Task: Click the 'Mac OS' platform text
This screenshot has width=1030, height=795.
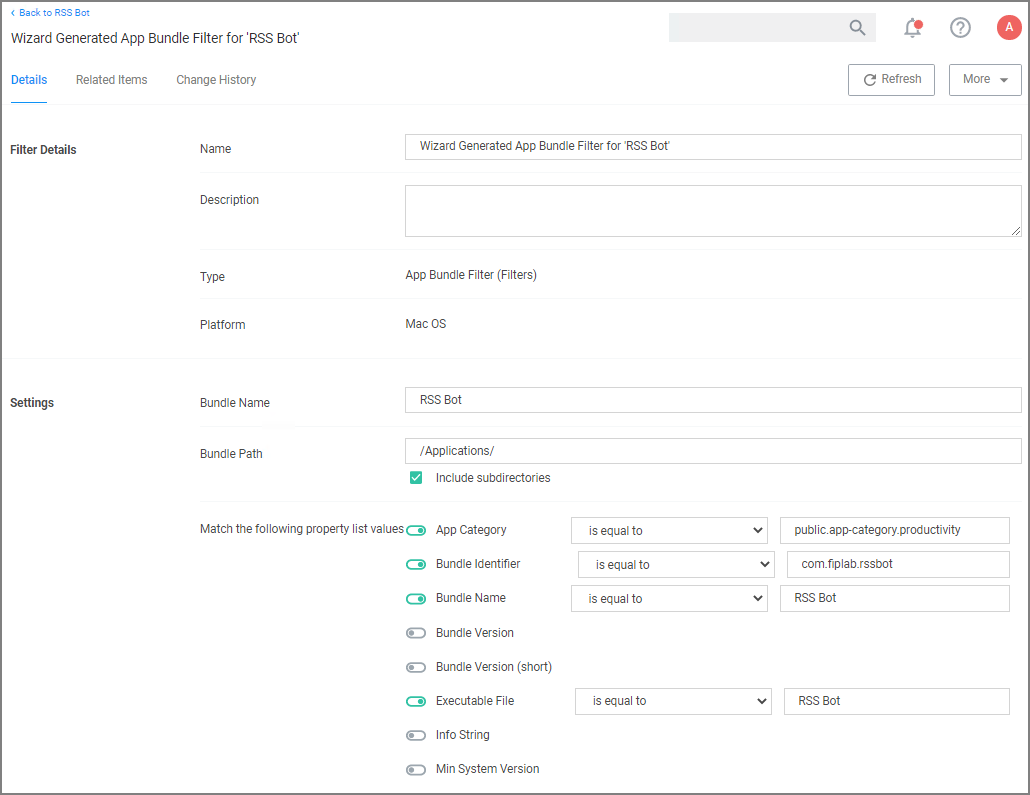Action: tap(426, 324)
